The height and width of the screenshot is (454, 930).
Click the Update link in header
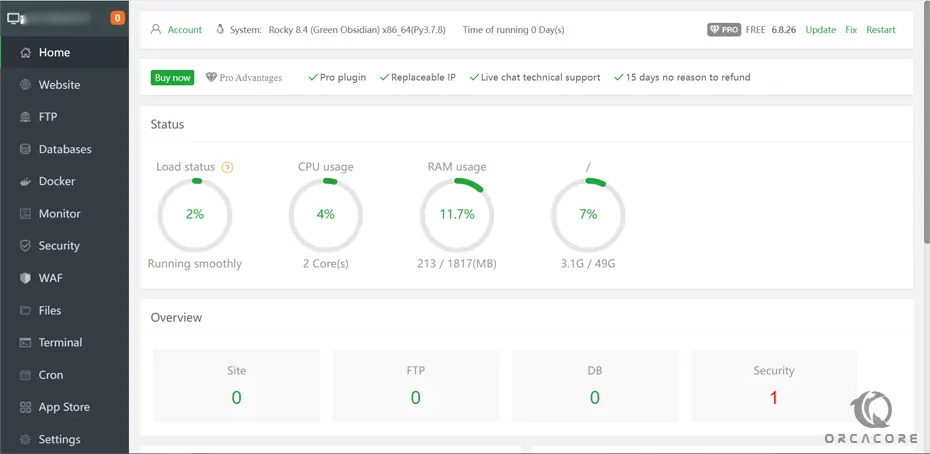pyautogui.click(x=820, y=30)
